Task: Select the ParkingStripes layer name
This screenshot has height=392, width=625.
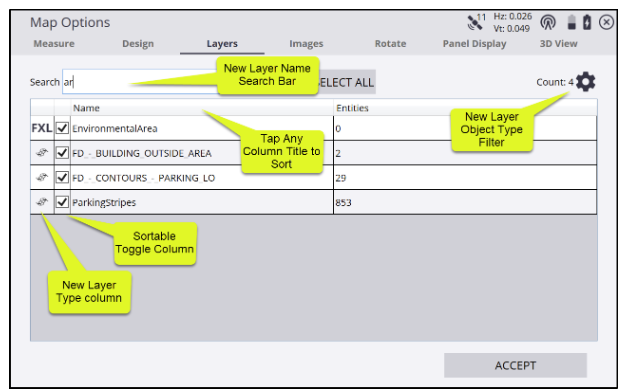Action: tap(104, 203)
